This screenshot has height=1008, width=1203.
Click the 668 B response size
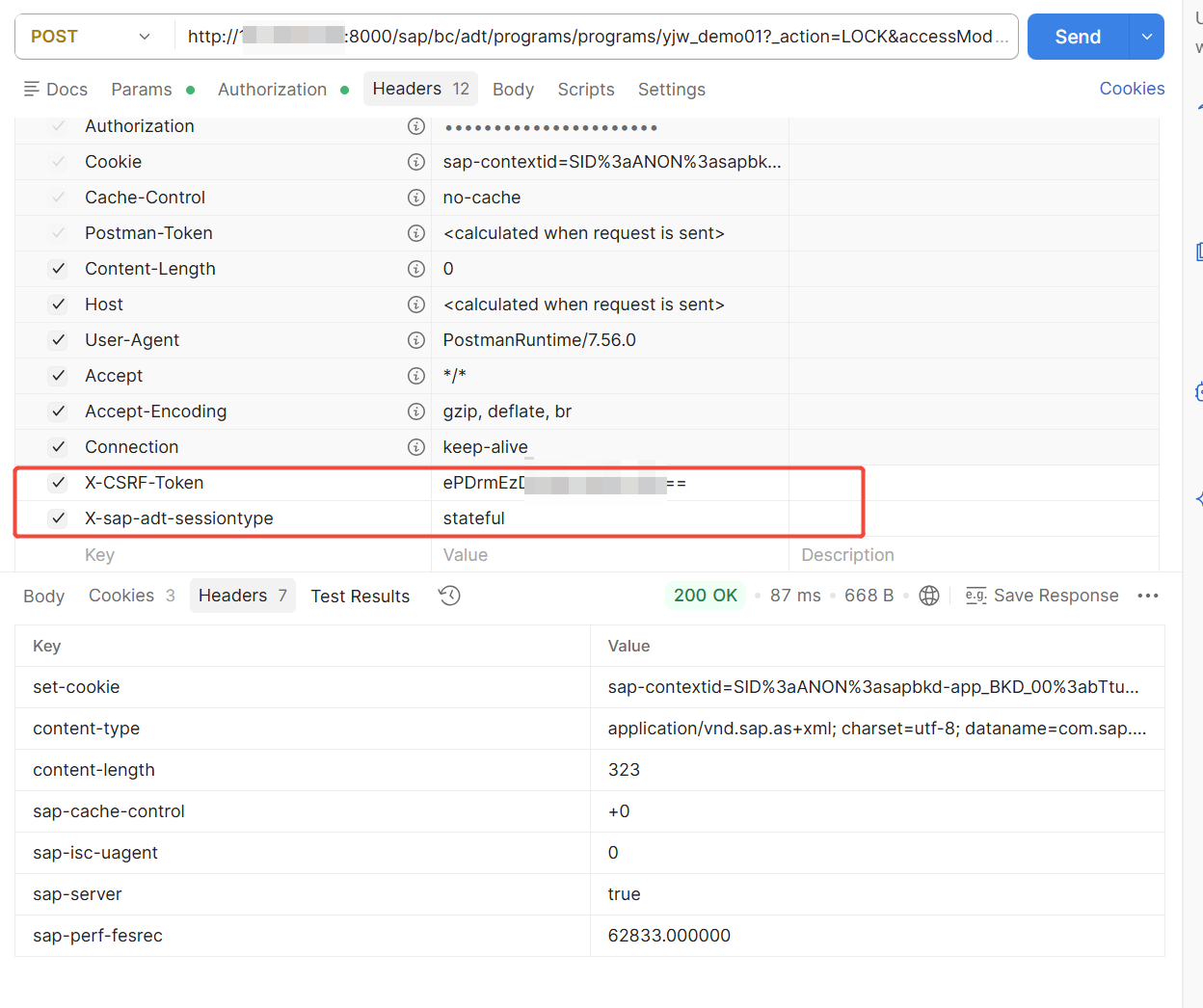coord(869,596)
